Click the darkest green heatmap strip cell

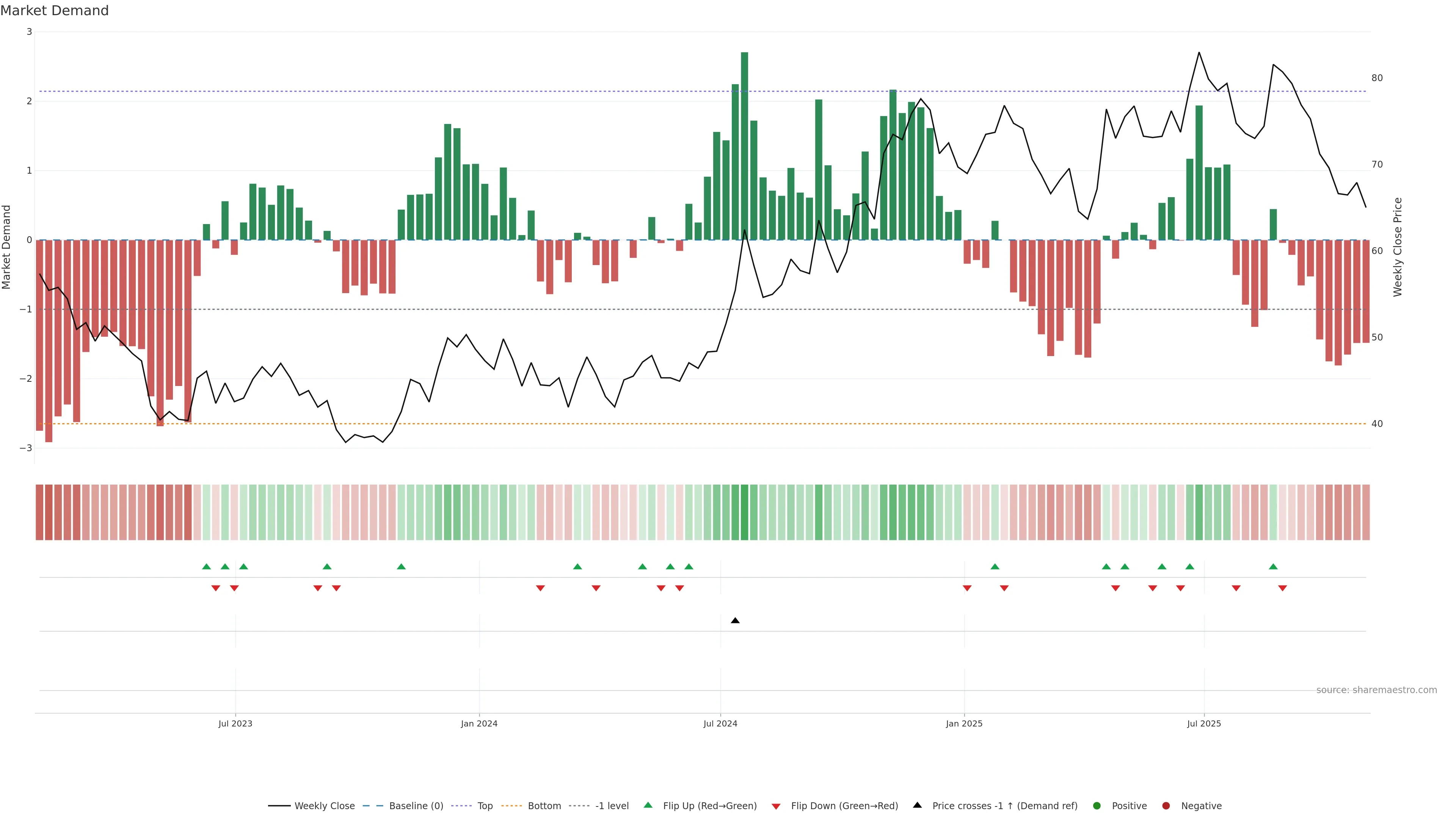pos(744,512)
